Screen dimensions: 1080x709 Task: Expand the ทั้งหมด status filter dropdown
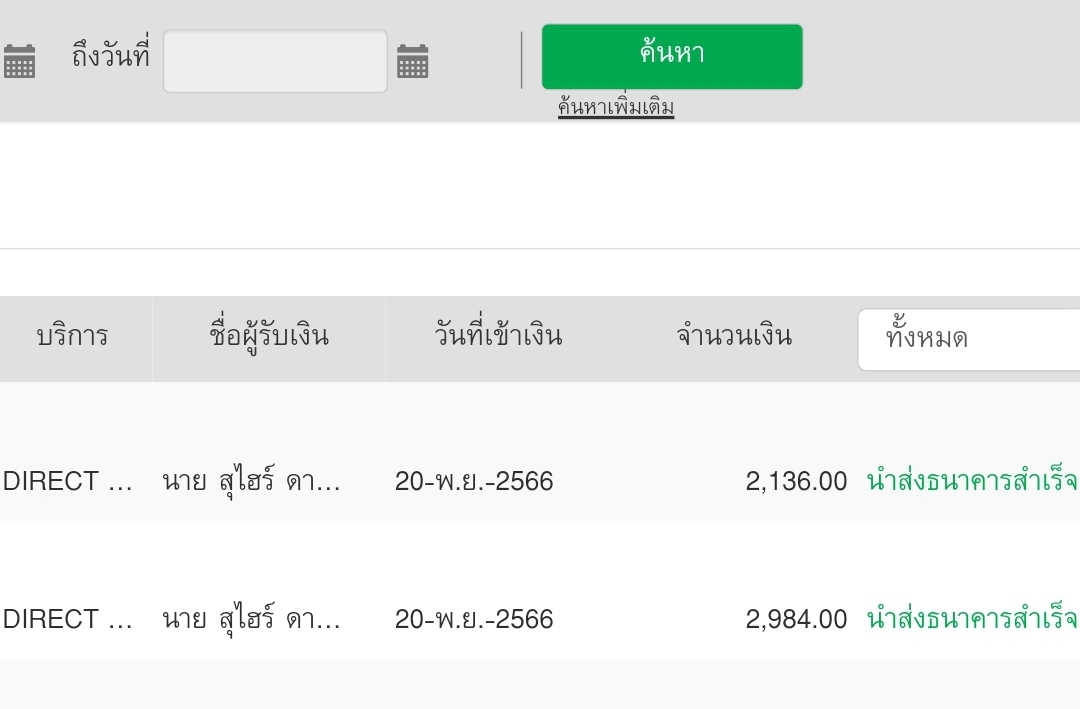[968, 339]
